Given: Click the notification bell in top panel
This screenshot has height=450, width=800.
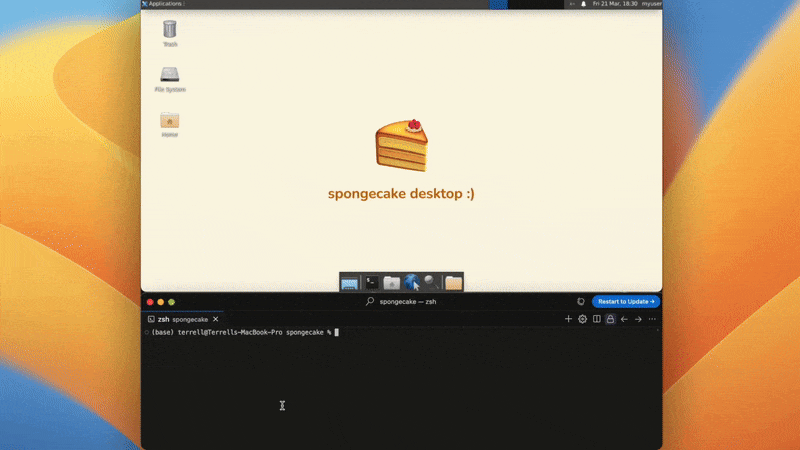Looking at the screenshot, I should pos(584,4).
